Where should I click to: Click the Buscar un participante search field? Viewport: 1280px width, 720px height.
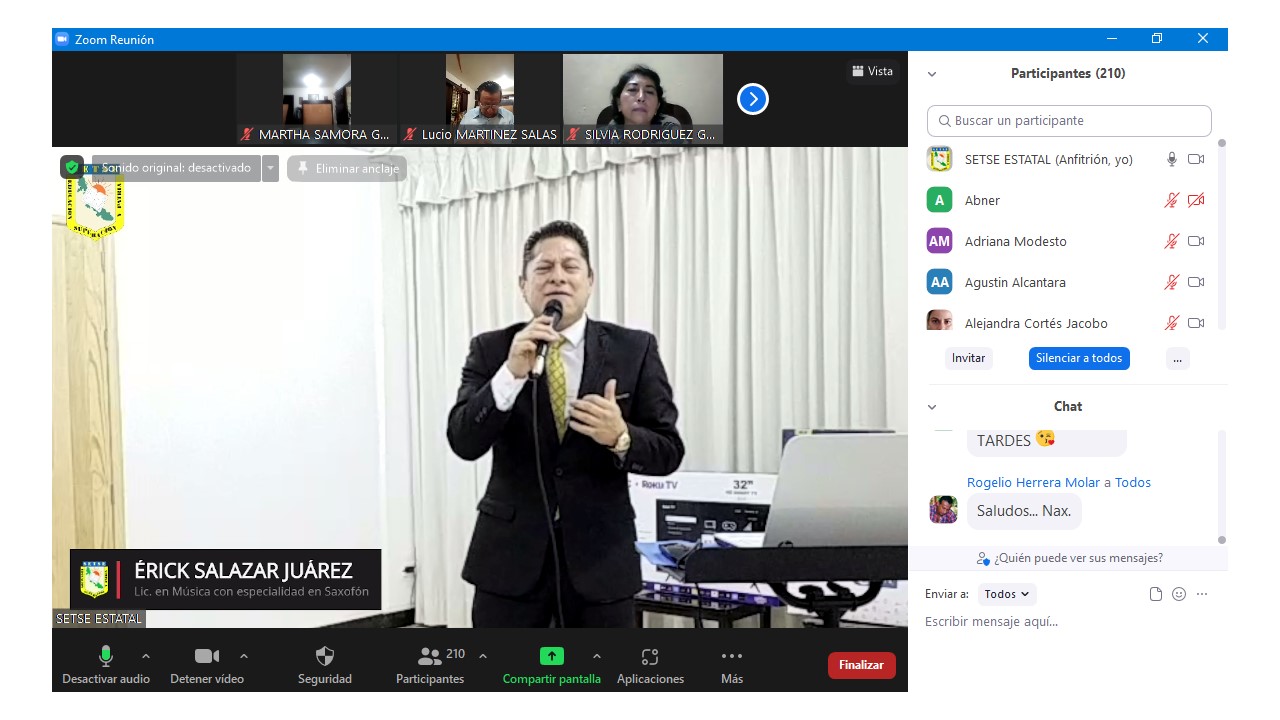coord(1069,120)
